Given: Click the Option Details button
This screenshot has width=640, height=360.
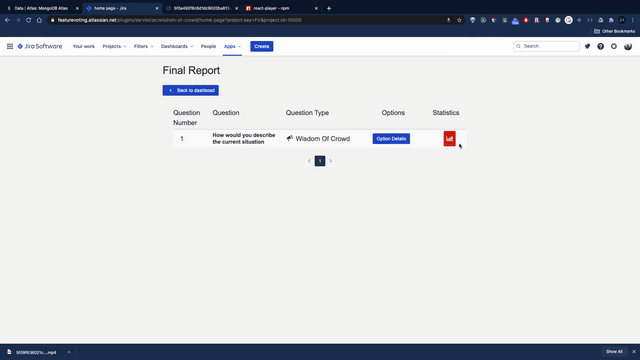Looking at the screenshot, I should point(391,139).
